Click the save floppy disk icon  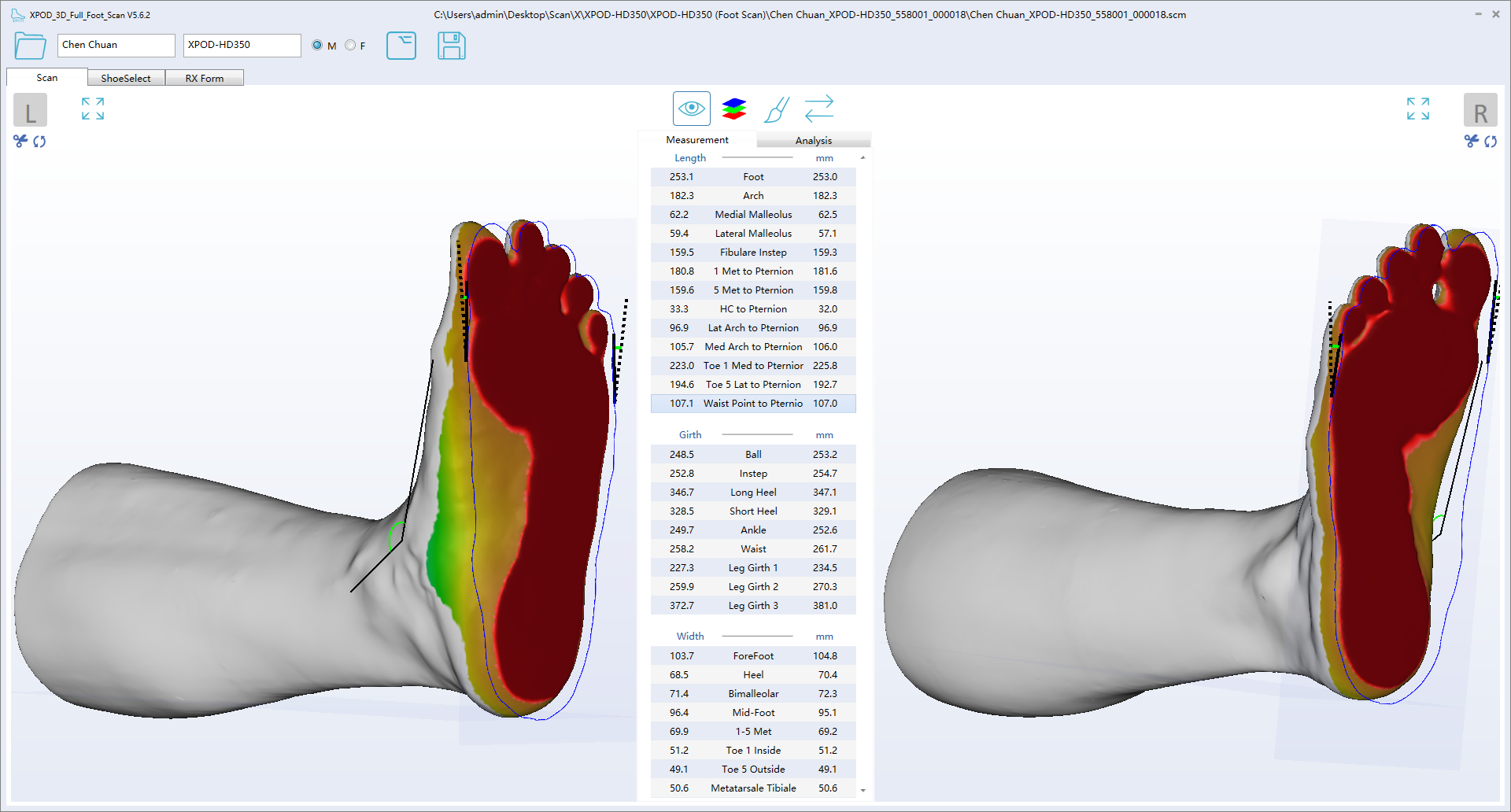[451, 46]
